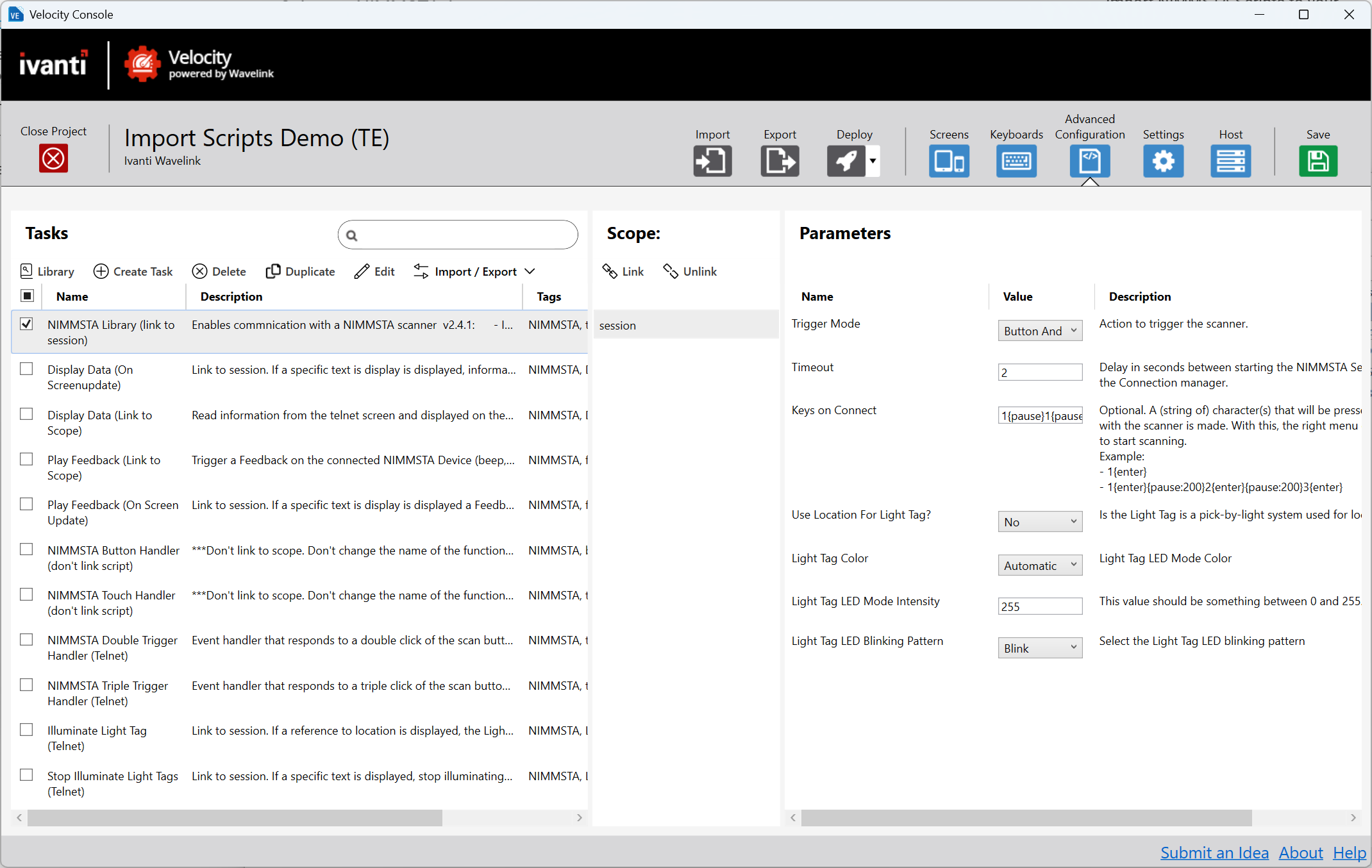Select NIMMSTA Touch Handler task name
Screen dimensions: 1372x868
[x=111, y=603]
